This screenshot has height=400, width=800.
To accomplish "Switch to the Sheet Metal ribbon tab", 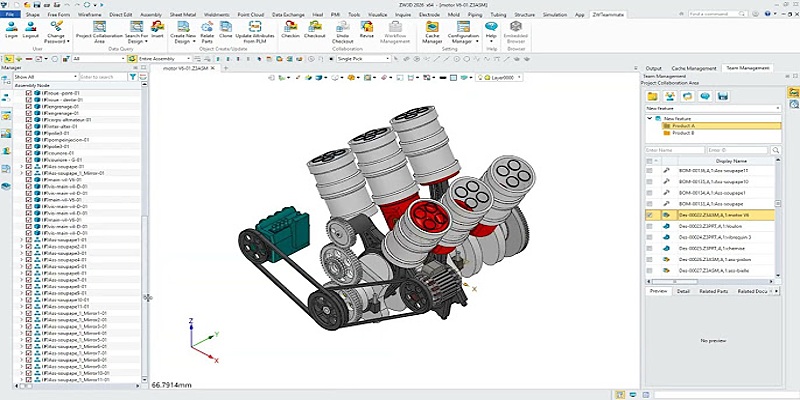I will (x=182, y=15).
